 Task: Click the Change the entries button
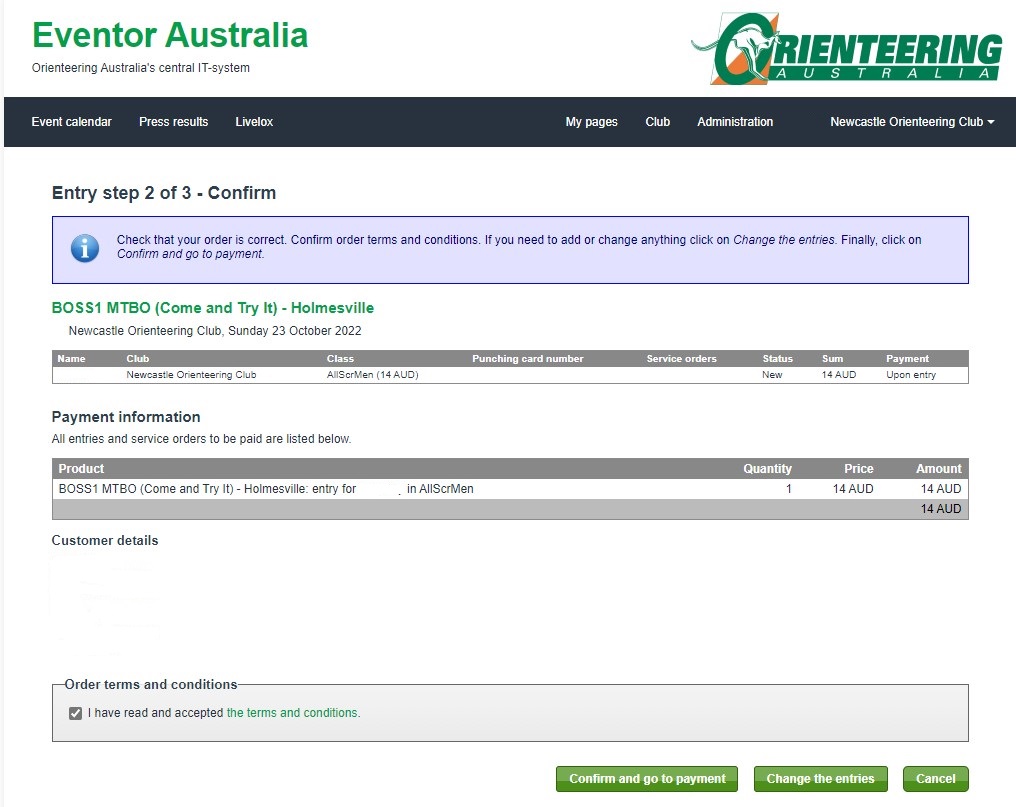(820, 779)
